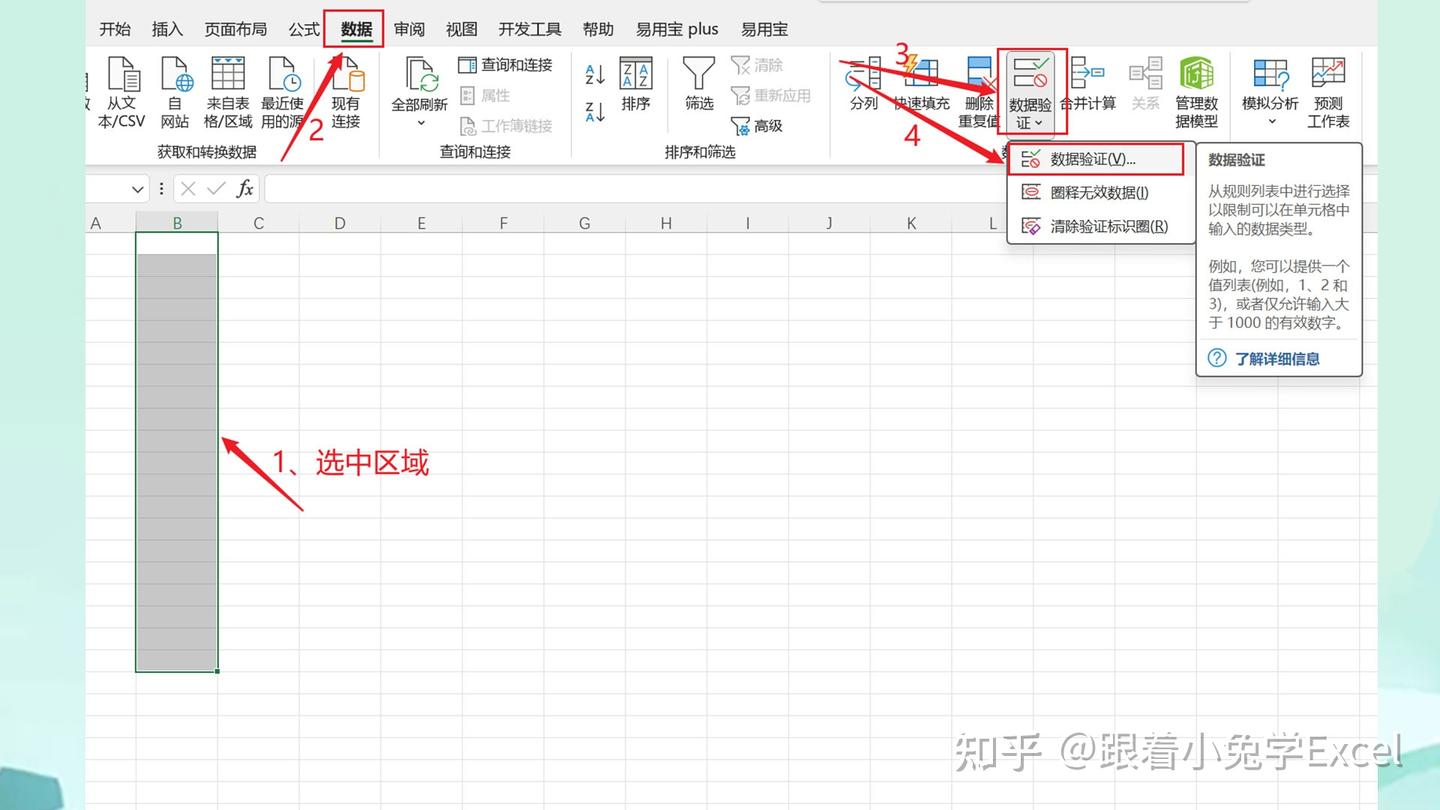This screenshot has height=810, width=1440.
Task: Select From Table/Range (来自表格/区域) icon
Action: 228,75
